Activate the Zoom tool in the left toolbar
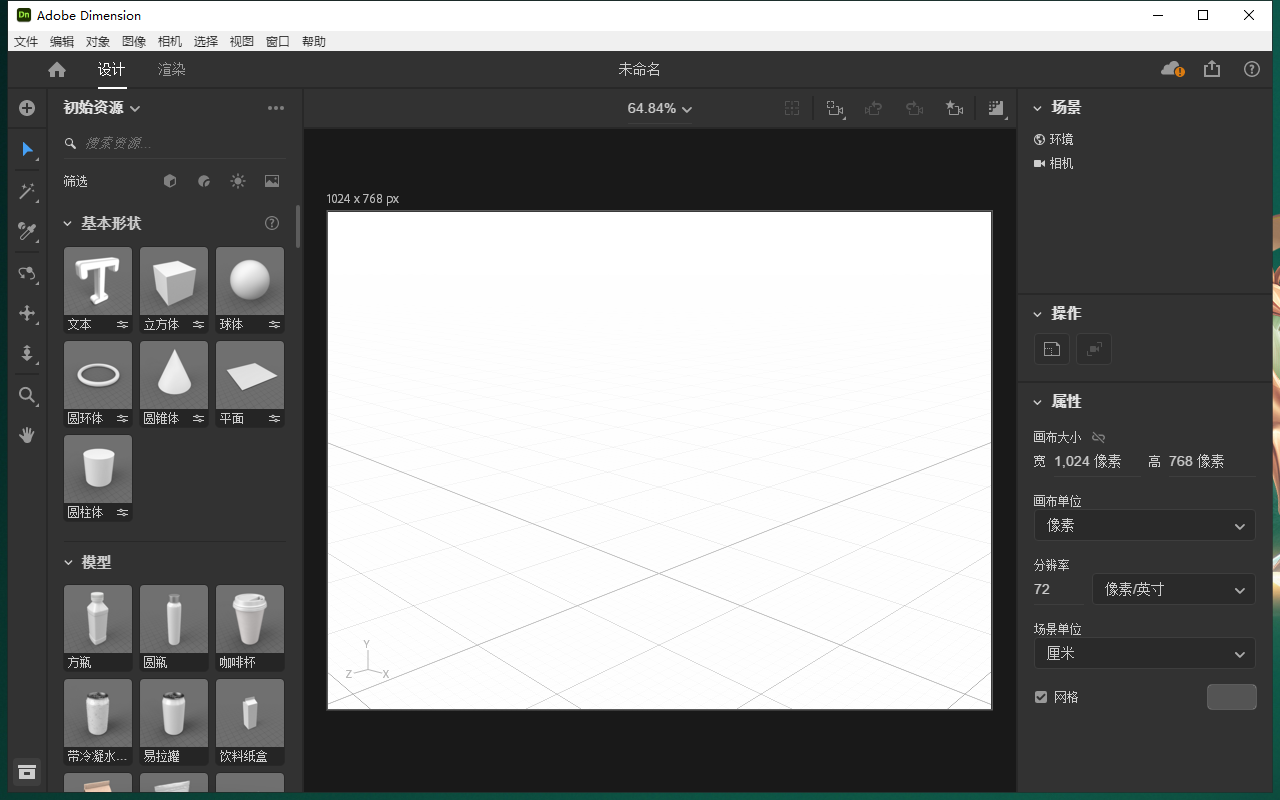 point(27,395)
